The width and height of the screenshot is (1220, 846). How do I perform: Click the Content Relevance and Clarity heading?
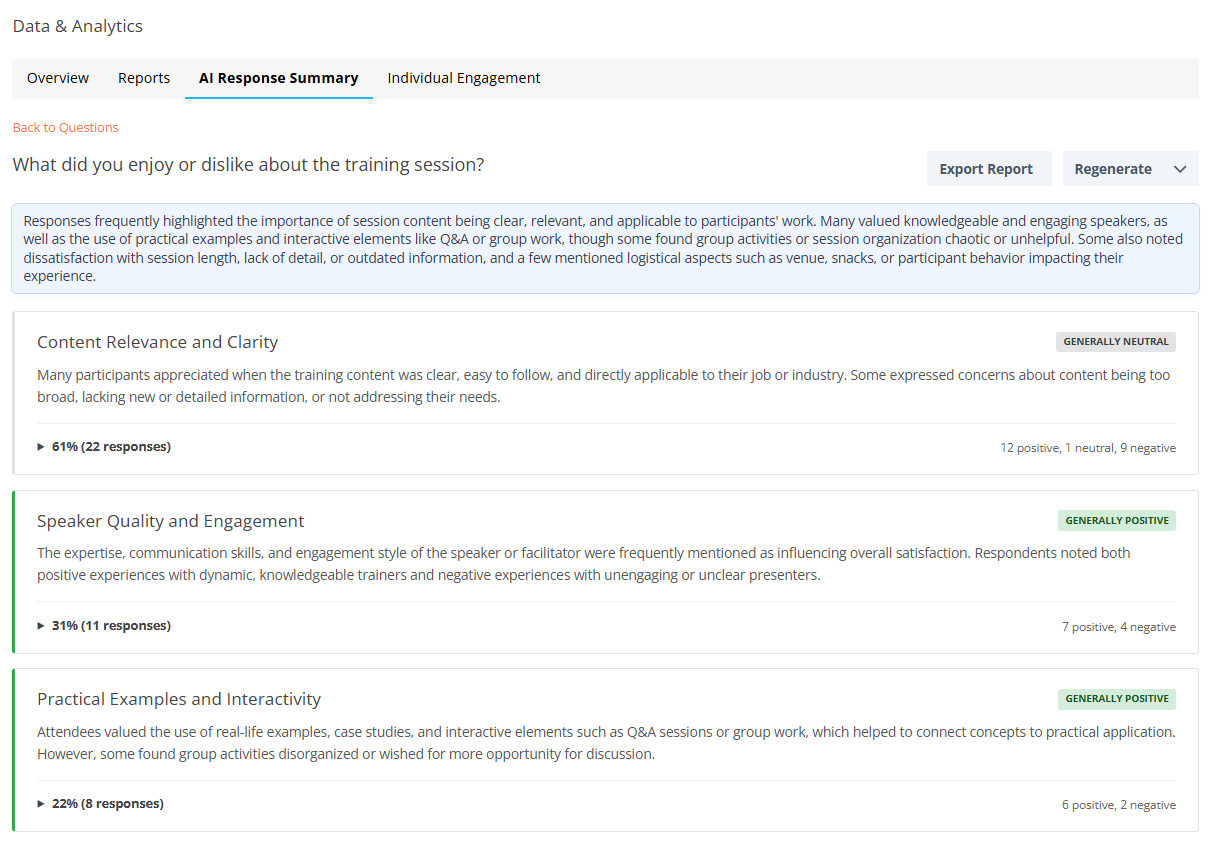(158, 342)
